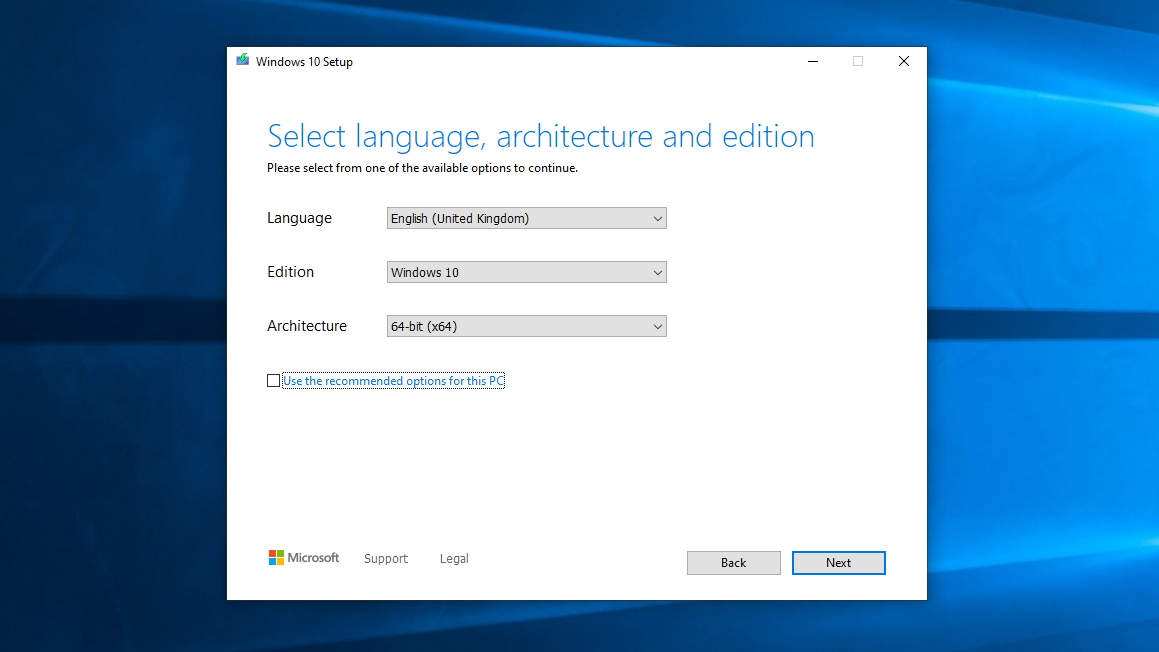Open the Support link

tap(385, 558)
